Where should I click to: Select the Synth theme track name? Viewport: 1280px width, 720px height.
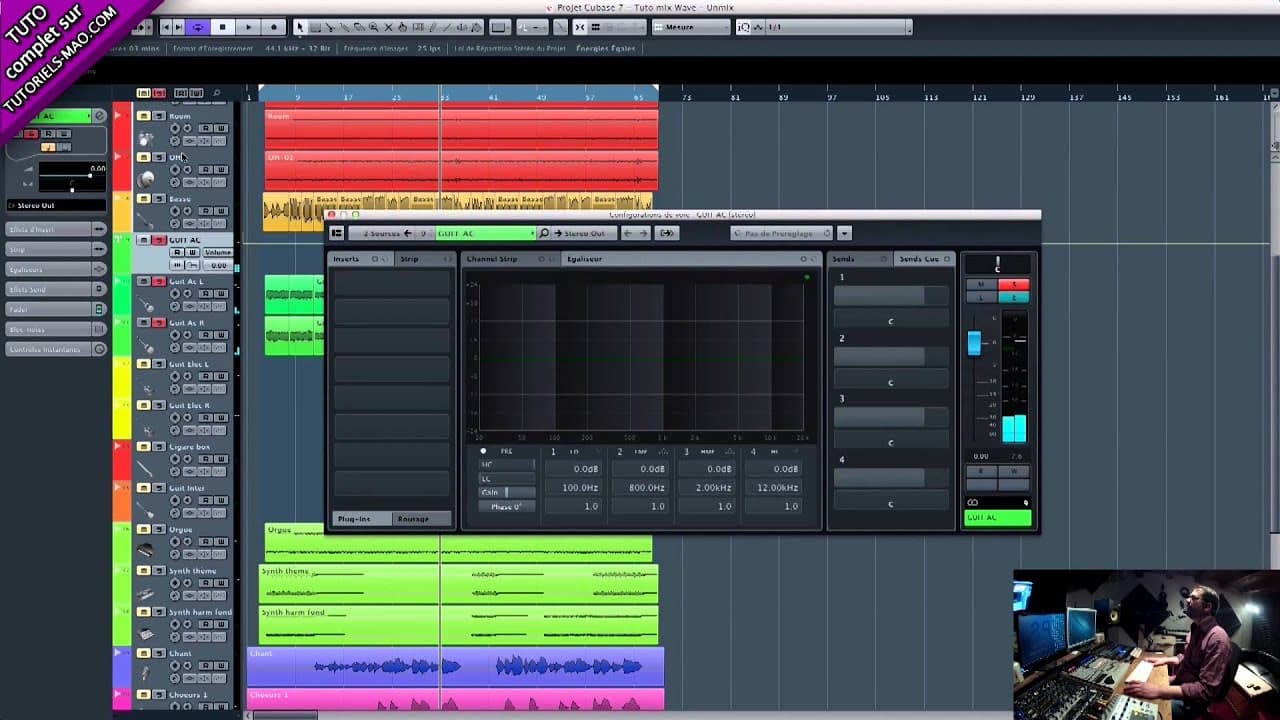(x=192, y=571)
